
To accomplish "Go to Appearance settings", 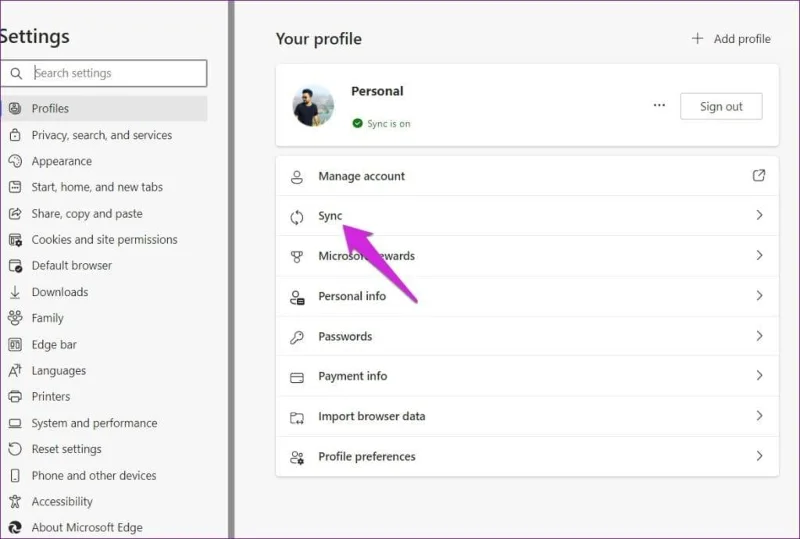I will point(104,161).
